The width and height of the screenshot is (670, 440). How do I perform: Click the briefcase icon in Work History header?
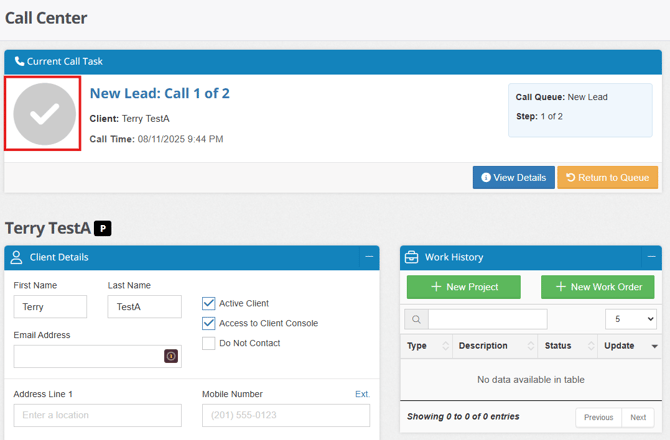point(411,257)
